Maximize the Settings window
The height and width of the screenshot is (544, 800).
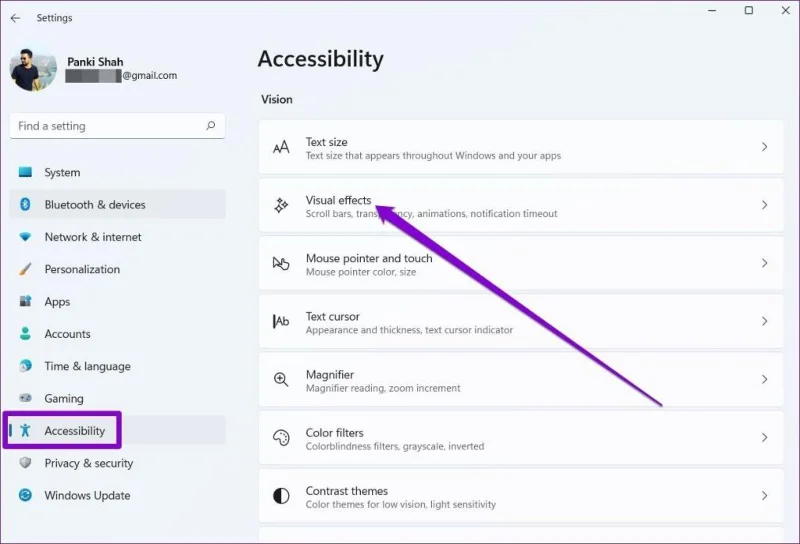click(748, 10)
